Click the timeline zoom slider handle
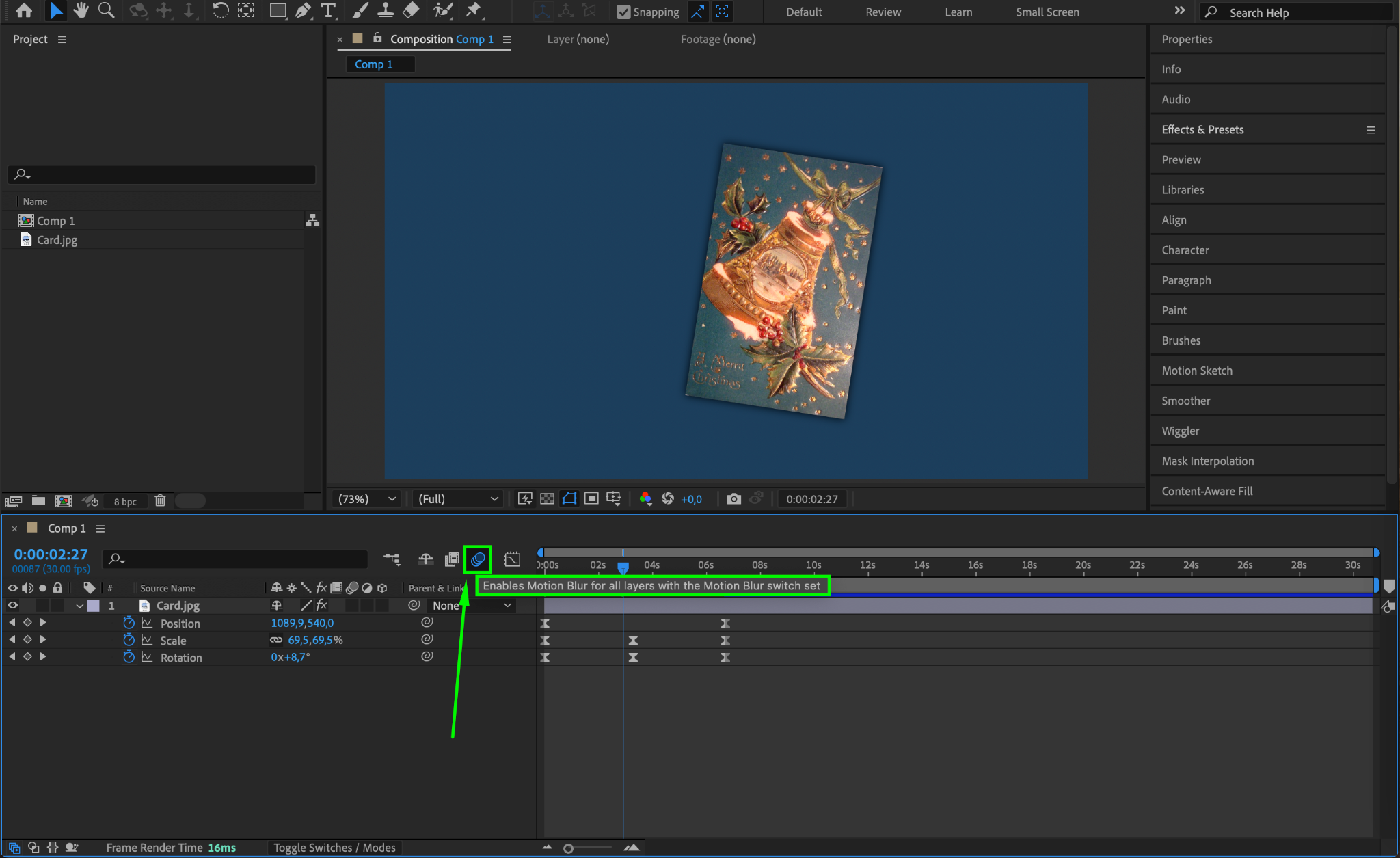The height and width of the screenshot is (858, 1400). 568,848
